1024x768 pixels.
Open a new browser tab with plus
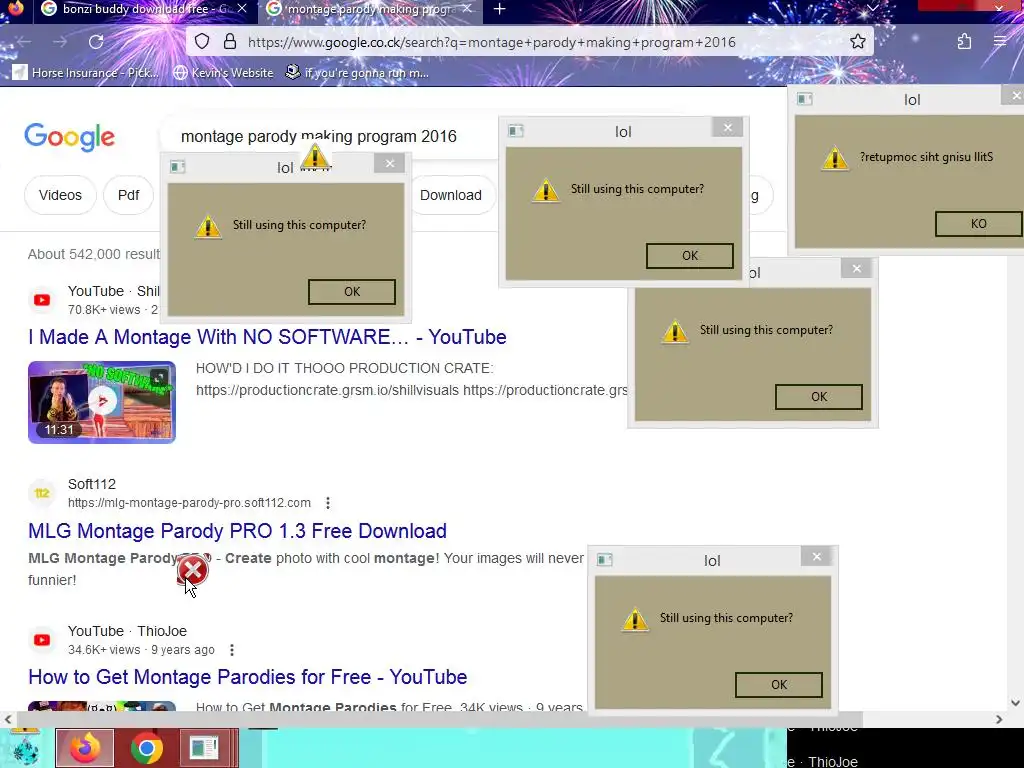click(500, 9)
